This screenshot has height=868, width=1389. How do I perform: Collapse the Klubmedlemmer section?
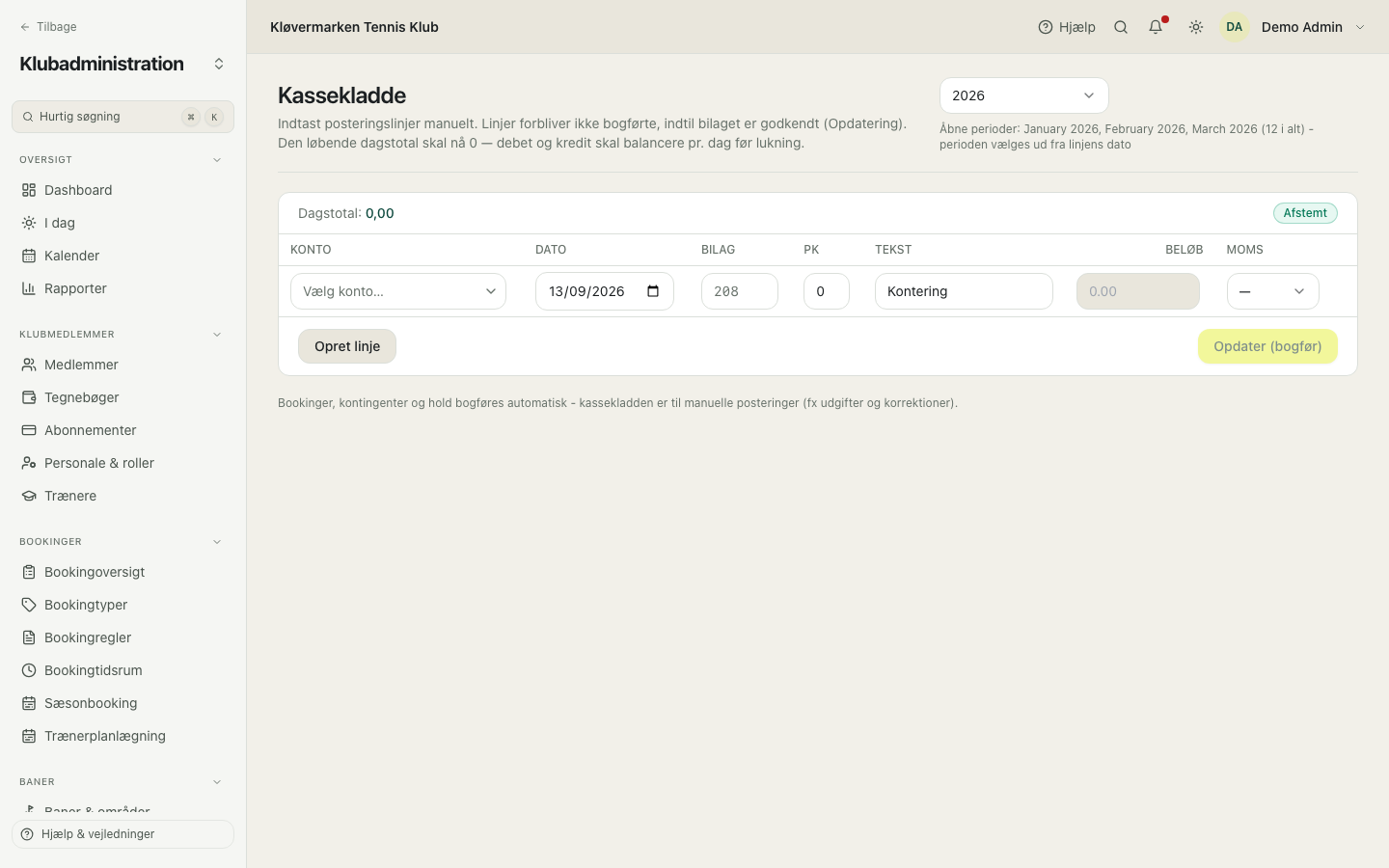[x=217, y=335]
